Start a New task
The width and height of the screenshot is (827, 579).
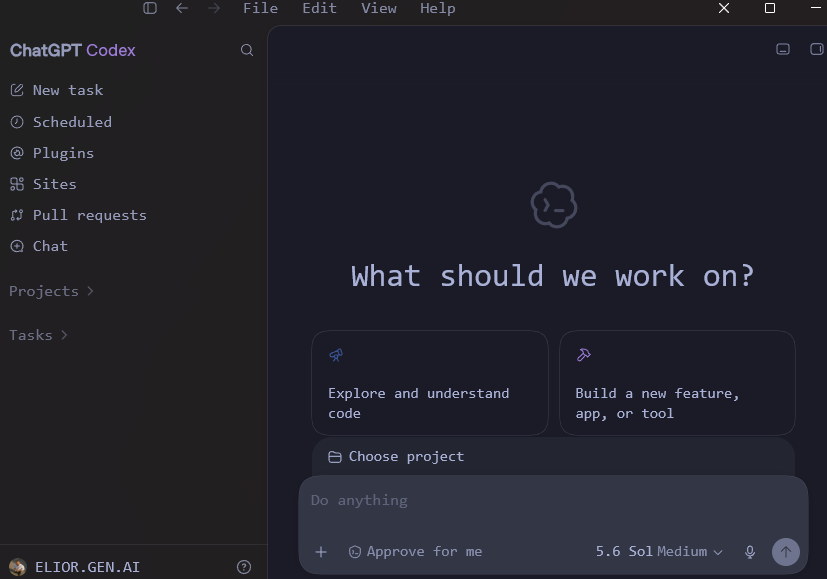[68, 90]
